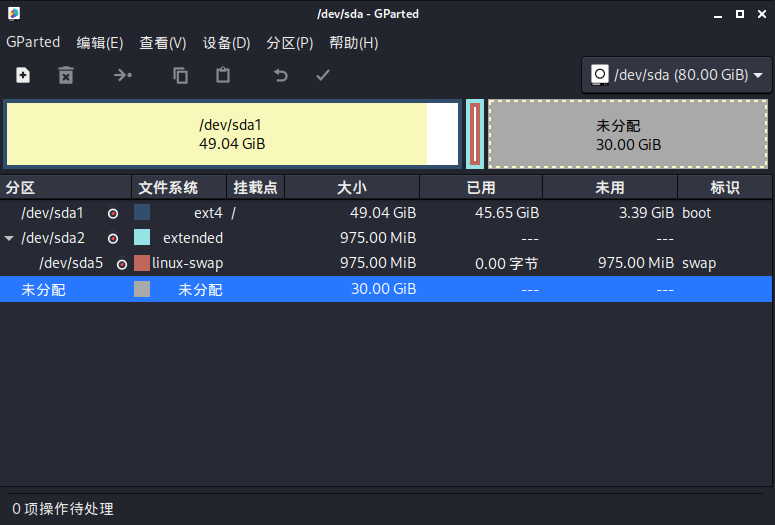Select the /dev/sda5 partition row
775x525 pixels.
pos(386,263)
